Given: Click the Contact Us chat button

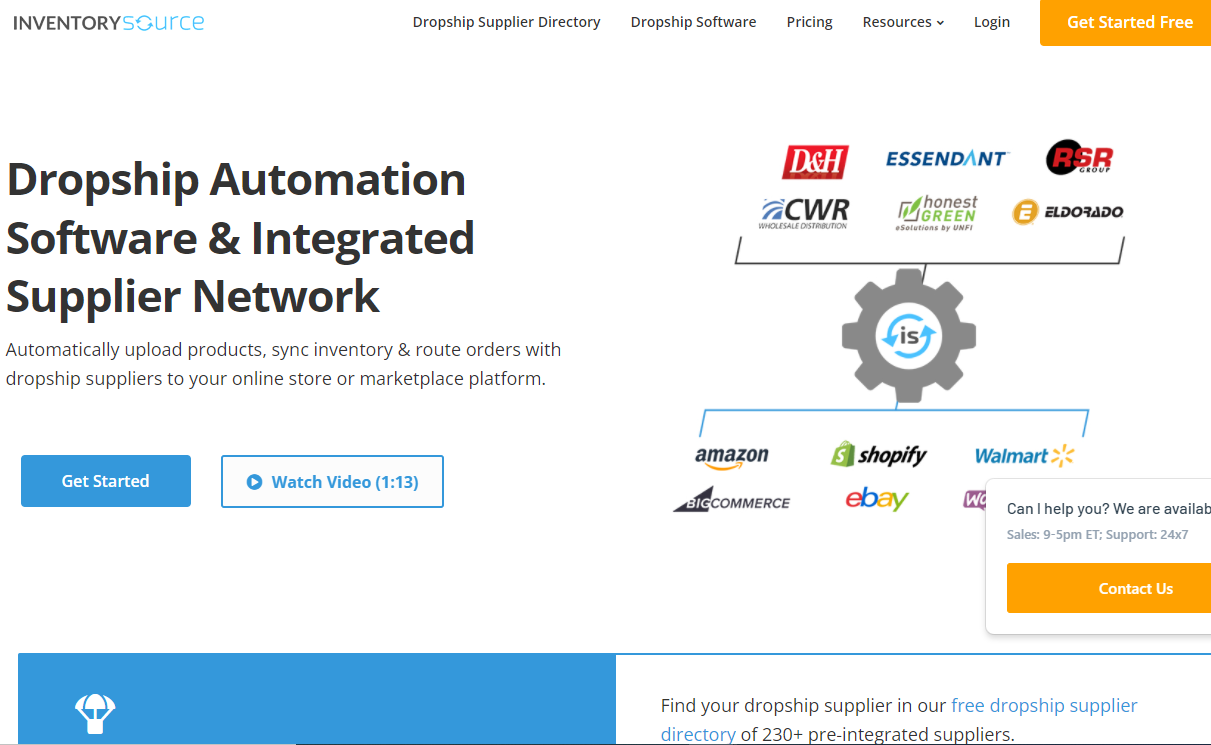Looking at the screenshot, I should [1109, 588].
